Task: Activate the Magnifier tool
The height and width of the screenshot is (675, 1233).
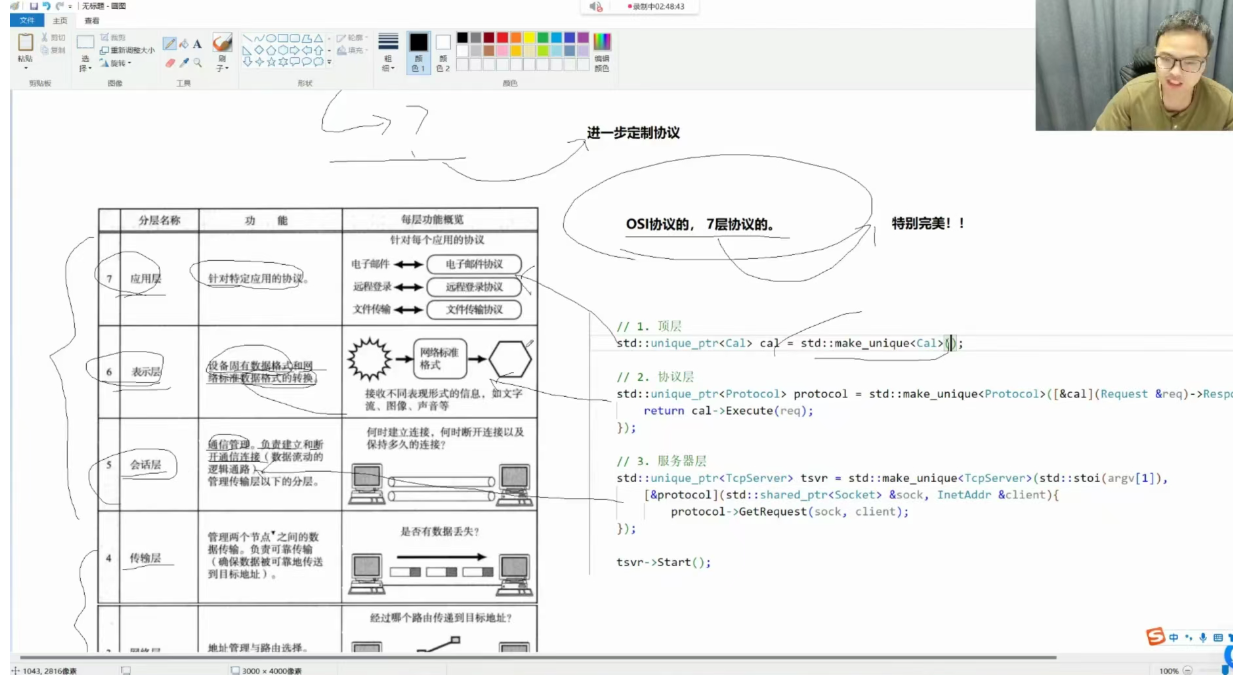Action: (197, 62)
